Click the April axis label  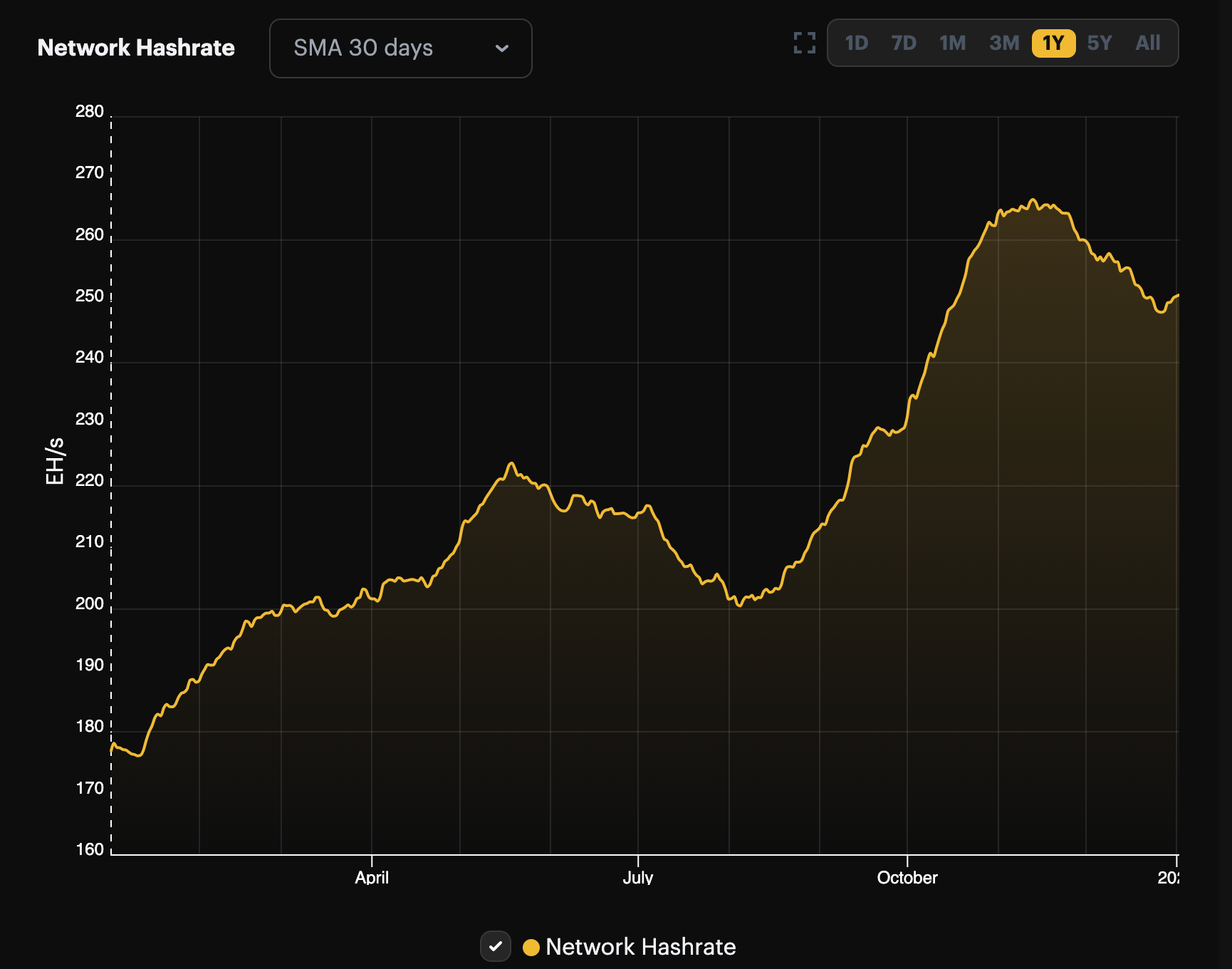pos(373,879)
